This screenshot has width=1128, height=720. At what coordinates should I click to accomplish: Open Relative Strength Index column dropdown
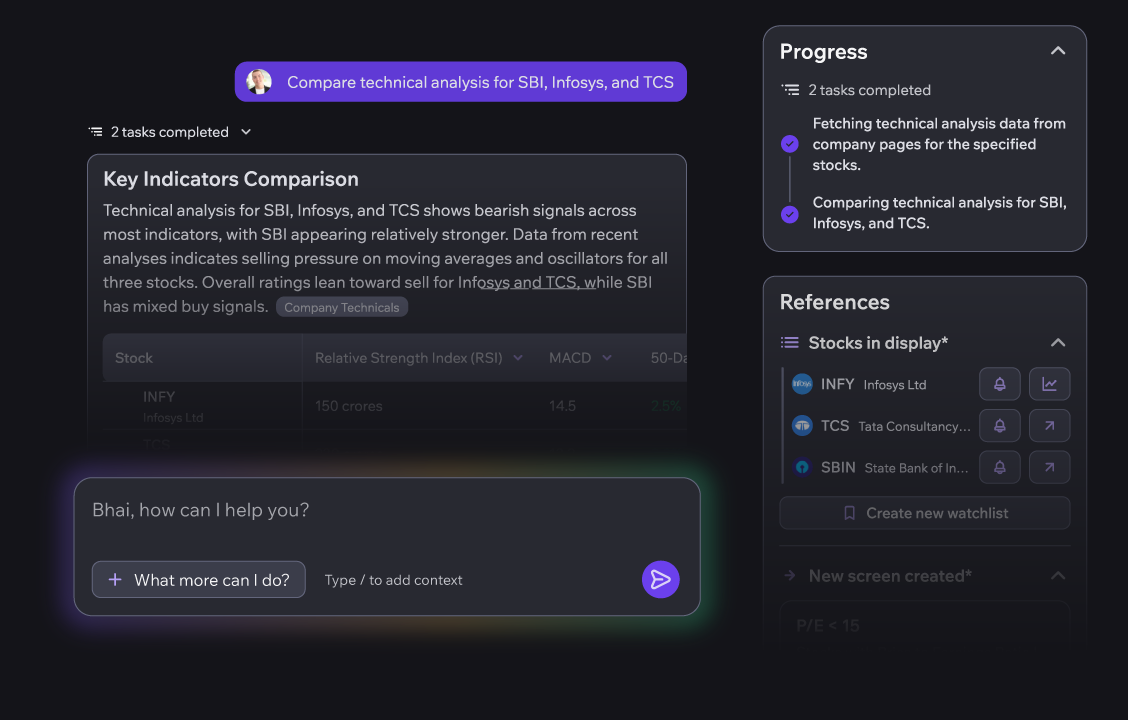pyautogui.click(x=518, y=358)
